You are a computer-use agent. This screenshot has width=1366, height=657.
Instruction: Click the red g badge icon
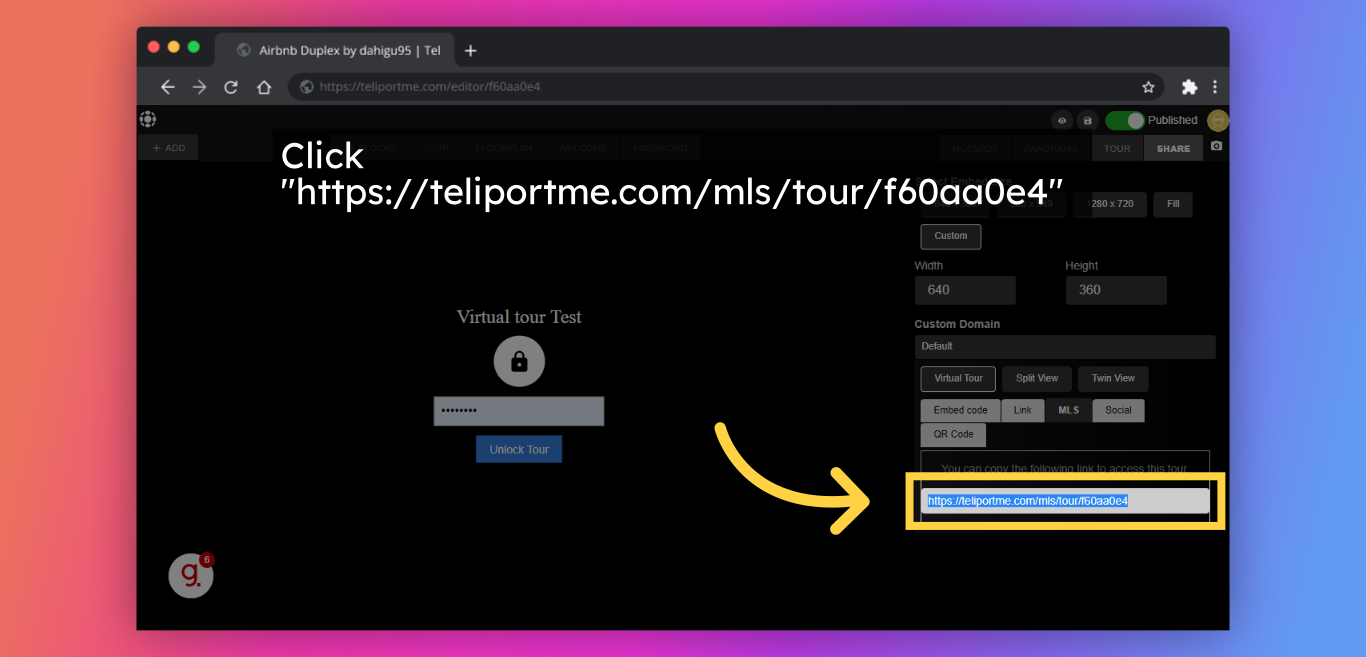click(191, 575)
